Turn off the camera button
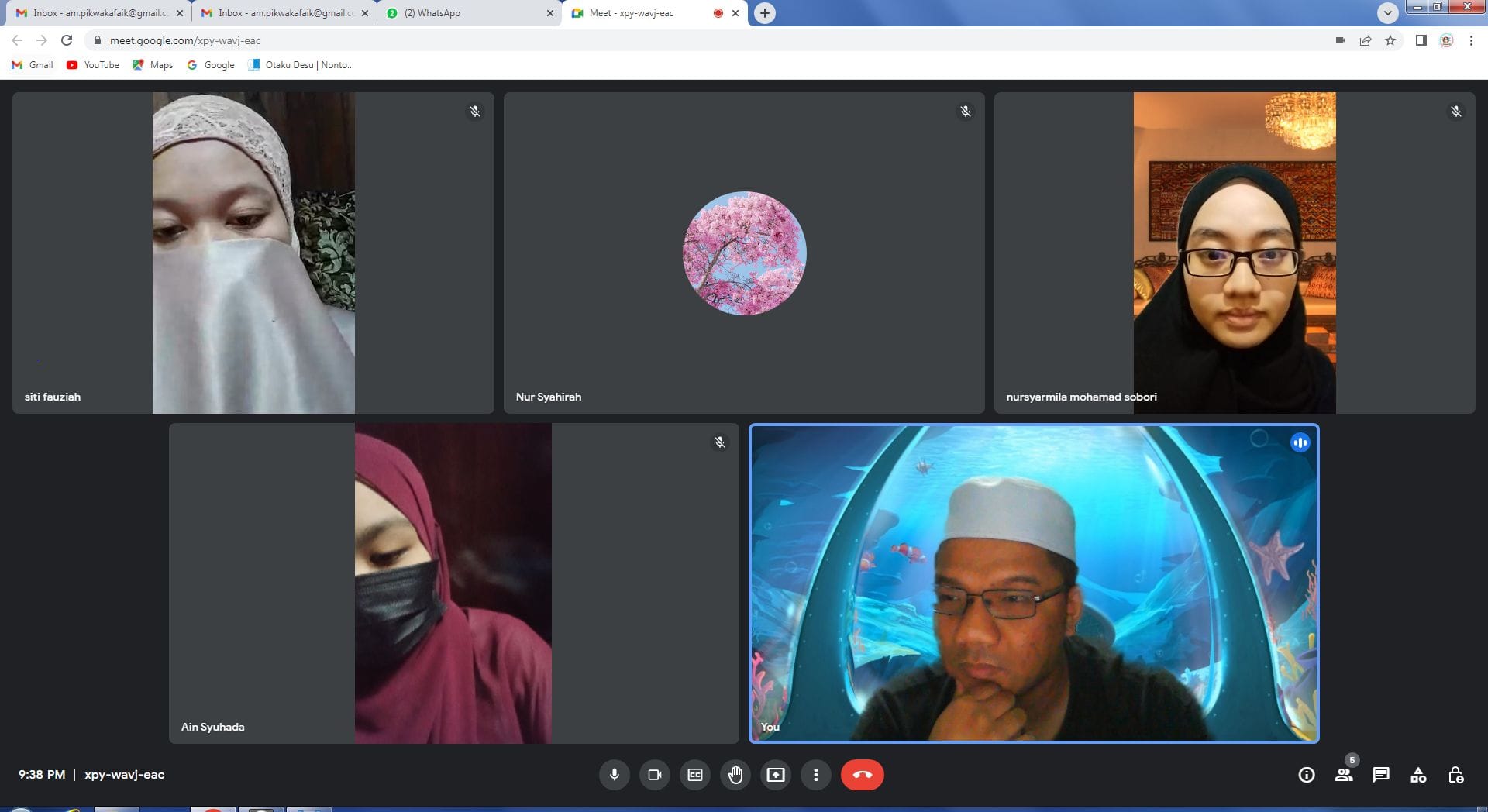1488x812 pixels. [x=655, y=775]
